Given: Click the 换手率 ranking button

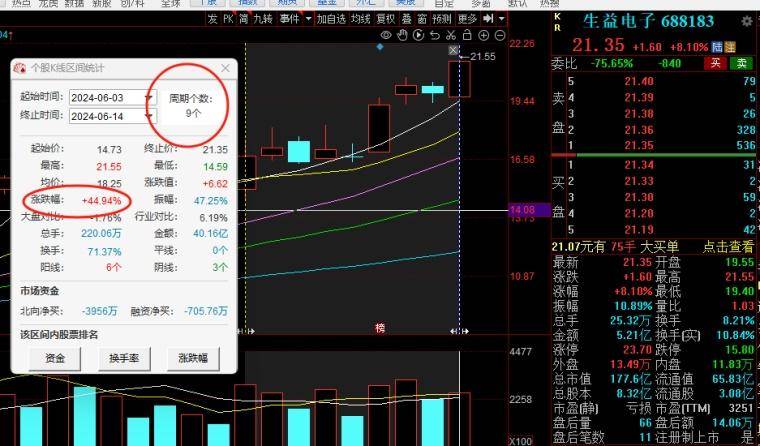Looking at the screenshot, I should pyautogui.click(x=124, y=359).
